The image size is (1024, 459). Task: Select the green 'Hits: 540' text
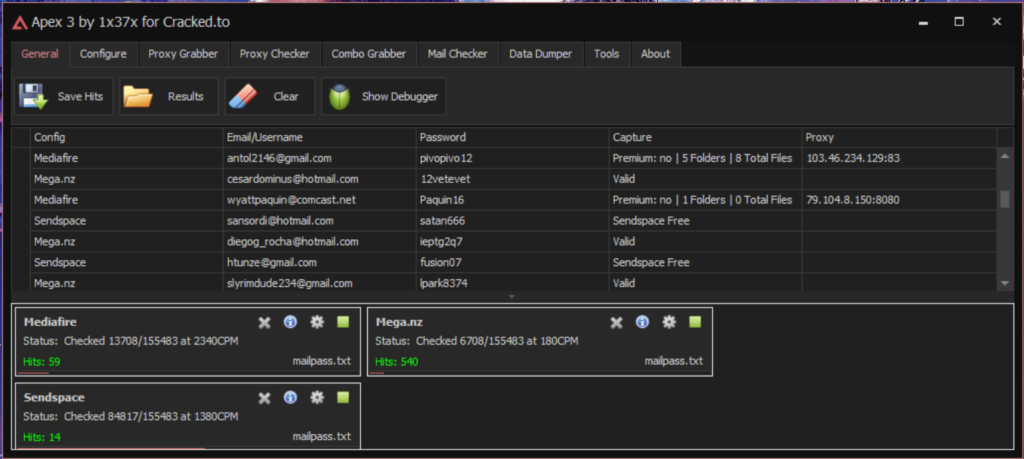397,362
